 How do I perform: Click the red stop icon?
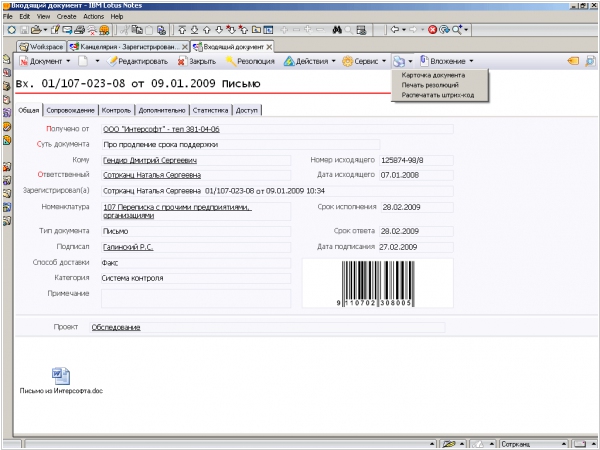tap(432, 29)
